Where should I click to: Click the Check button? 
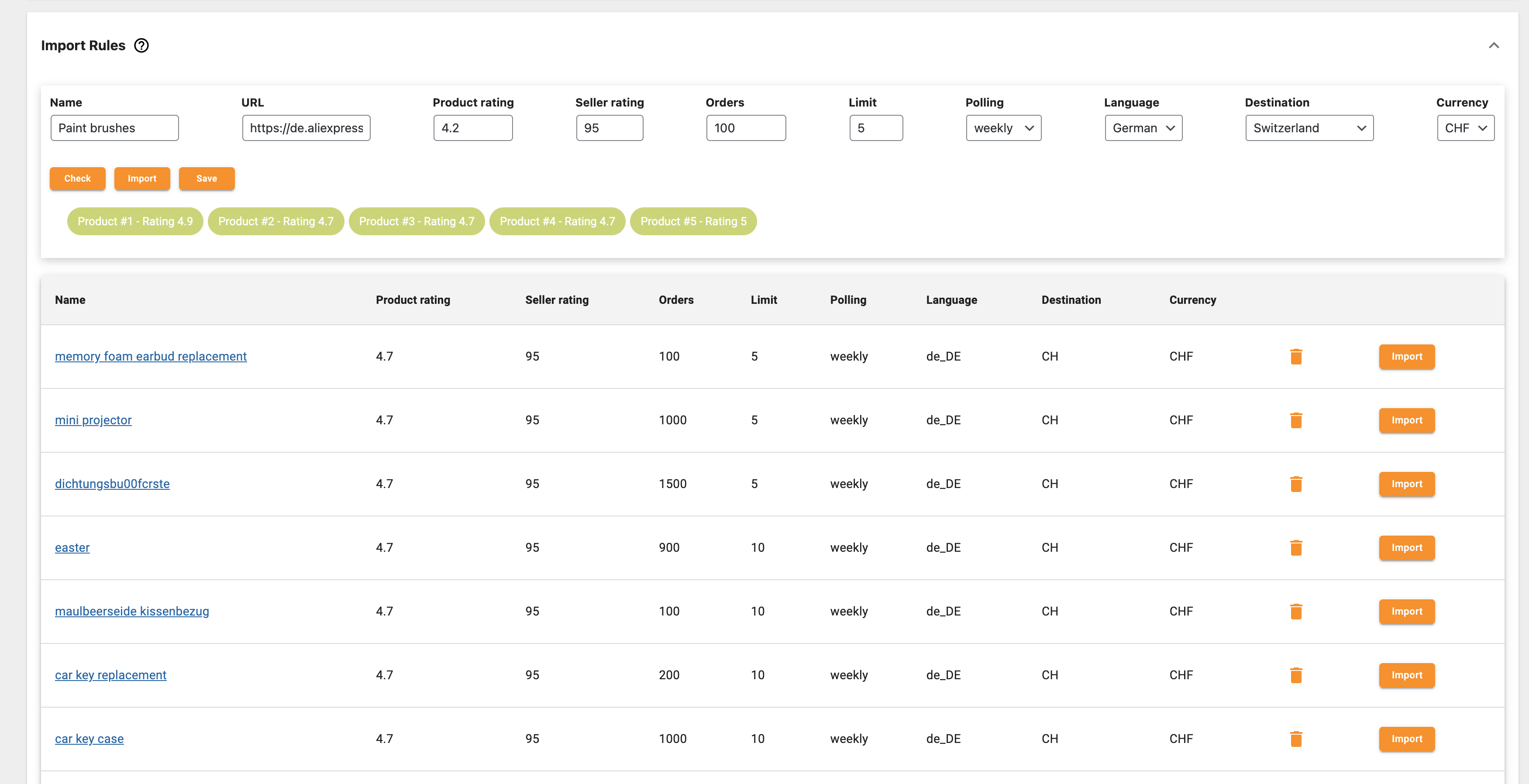77,179
